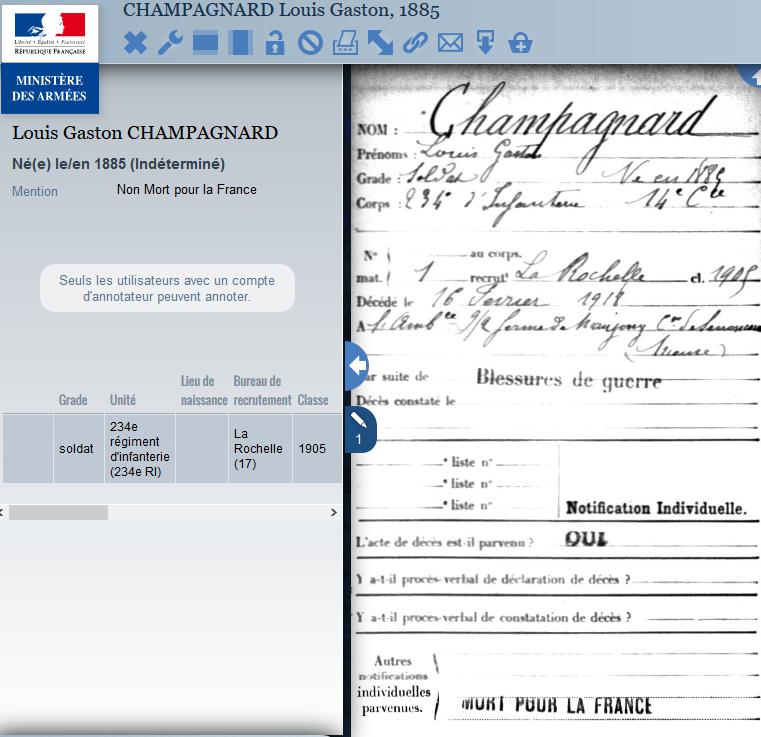The image size is (761, 737).
Task: Sort by the Unité column header
Action: (123, 400)
